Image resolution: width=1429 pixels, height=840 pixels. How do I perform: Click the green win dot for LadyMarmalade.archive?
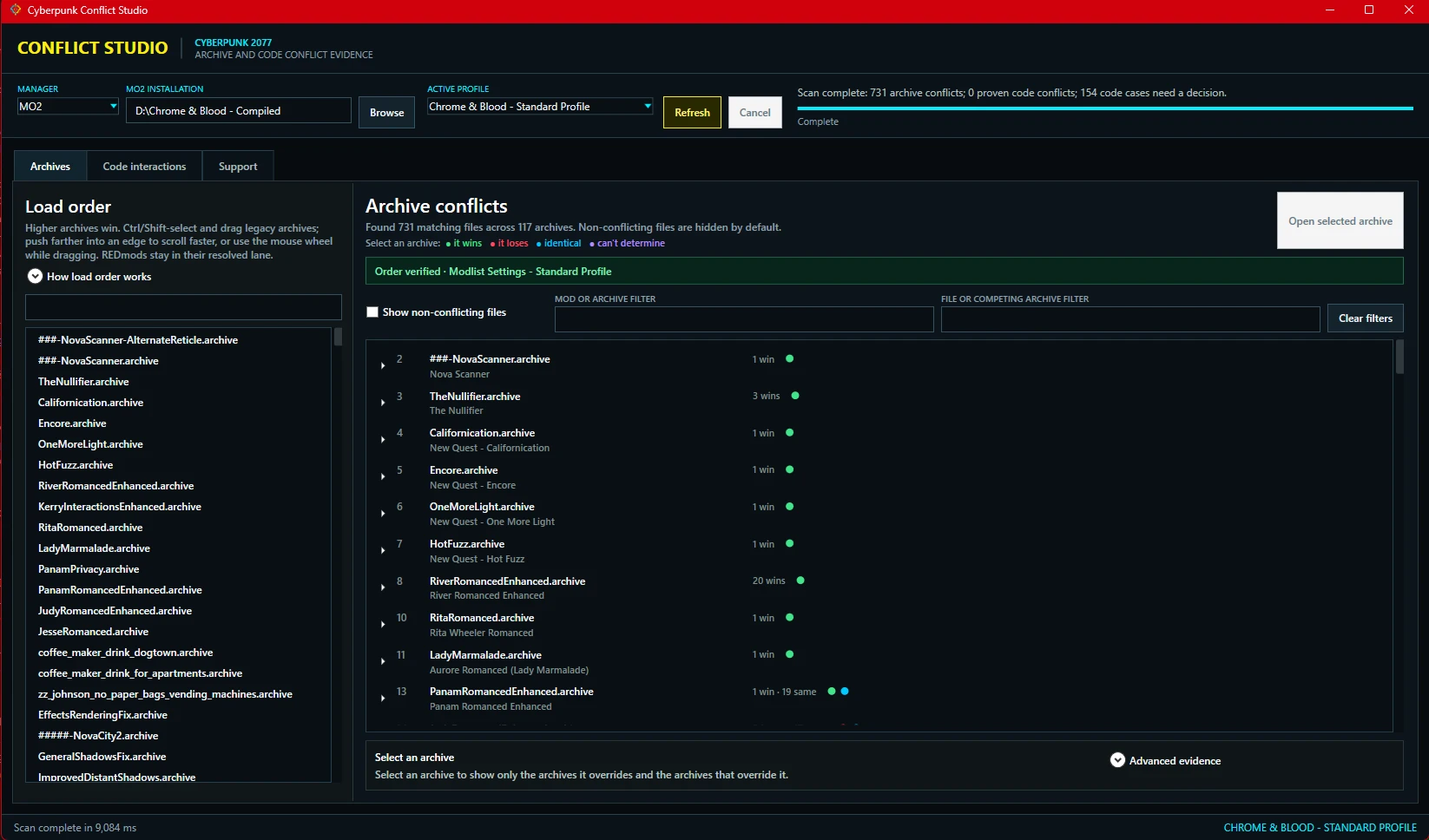790,654
